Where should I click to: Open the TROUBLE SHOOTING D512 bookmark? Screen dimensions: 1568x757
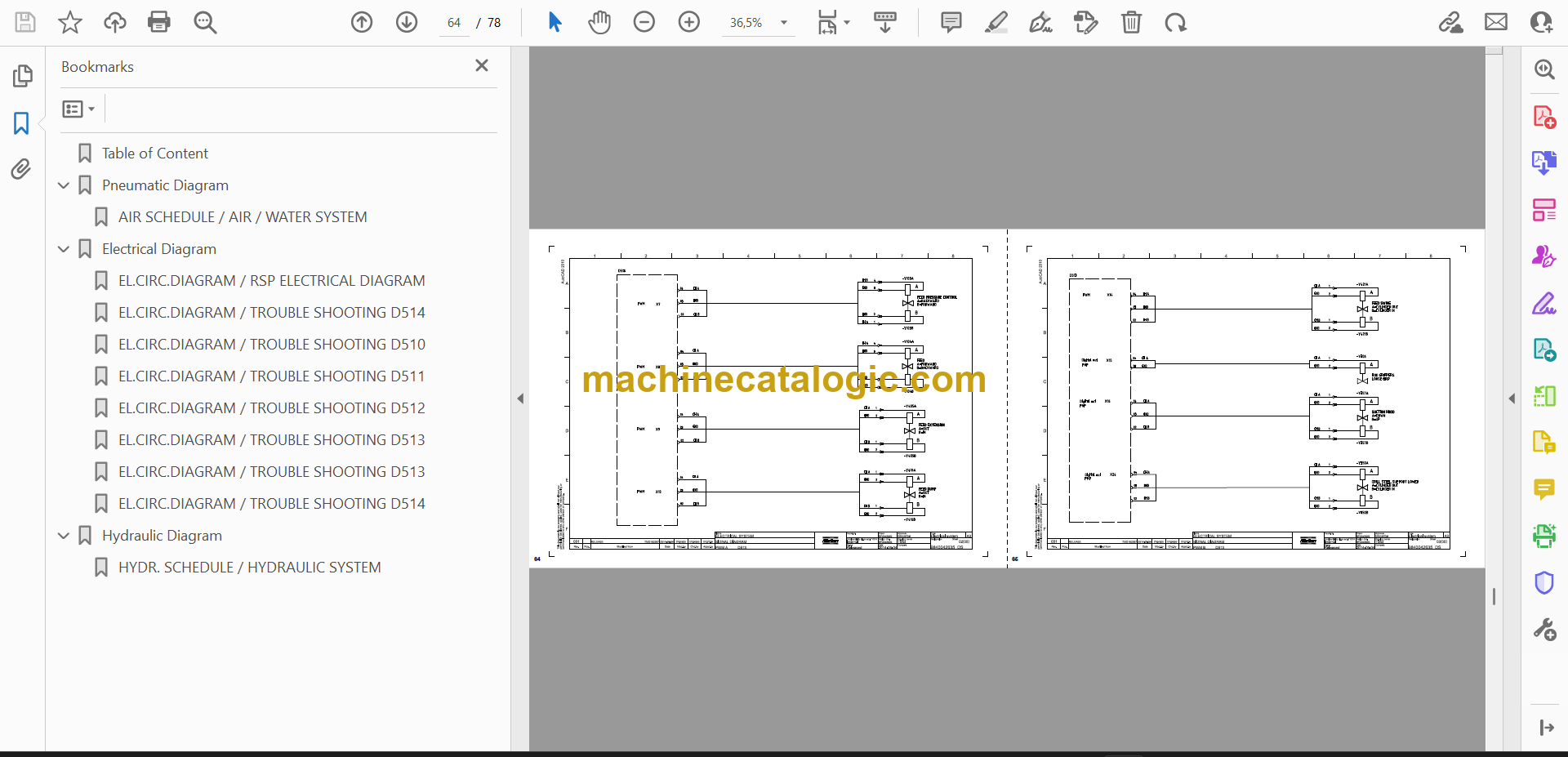[271, 408]
